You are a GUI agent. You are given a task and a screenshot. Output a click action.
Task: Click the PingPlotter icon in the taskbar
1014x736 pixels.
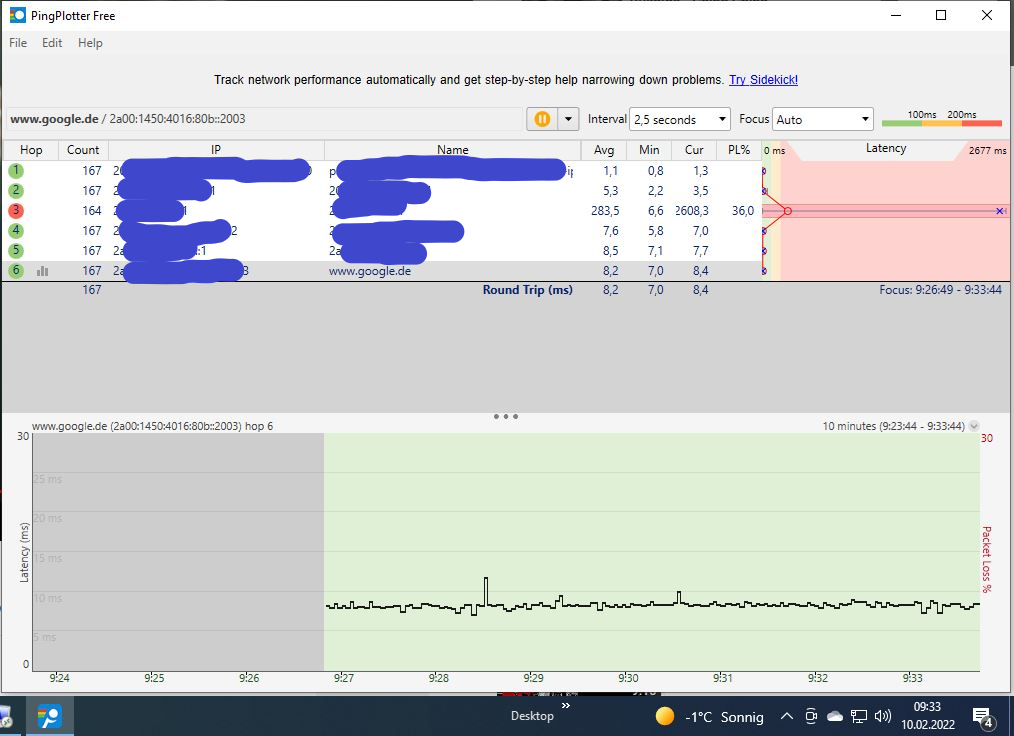[x=50, y=716]
